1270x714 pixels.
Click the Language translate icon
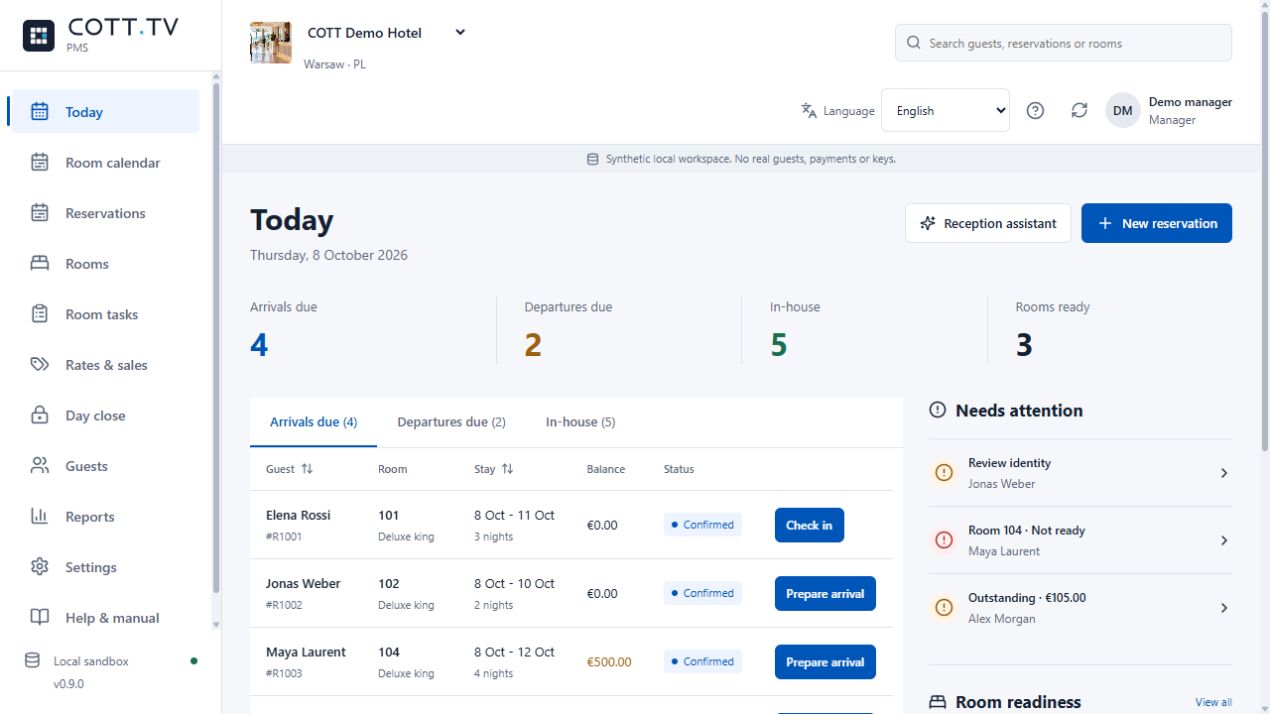809,111
